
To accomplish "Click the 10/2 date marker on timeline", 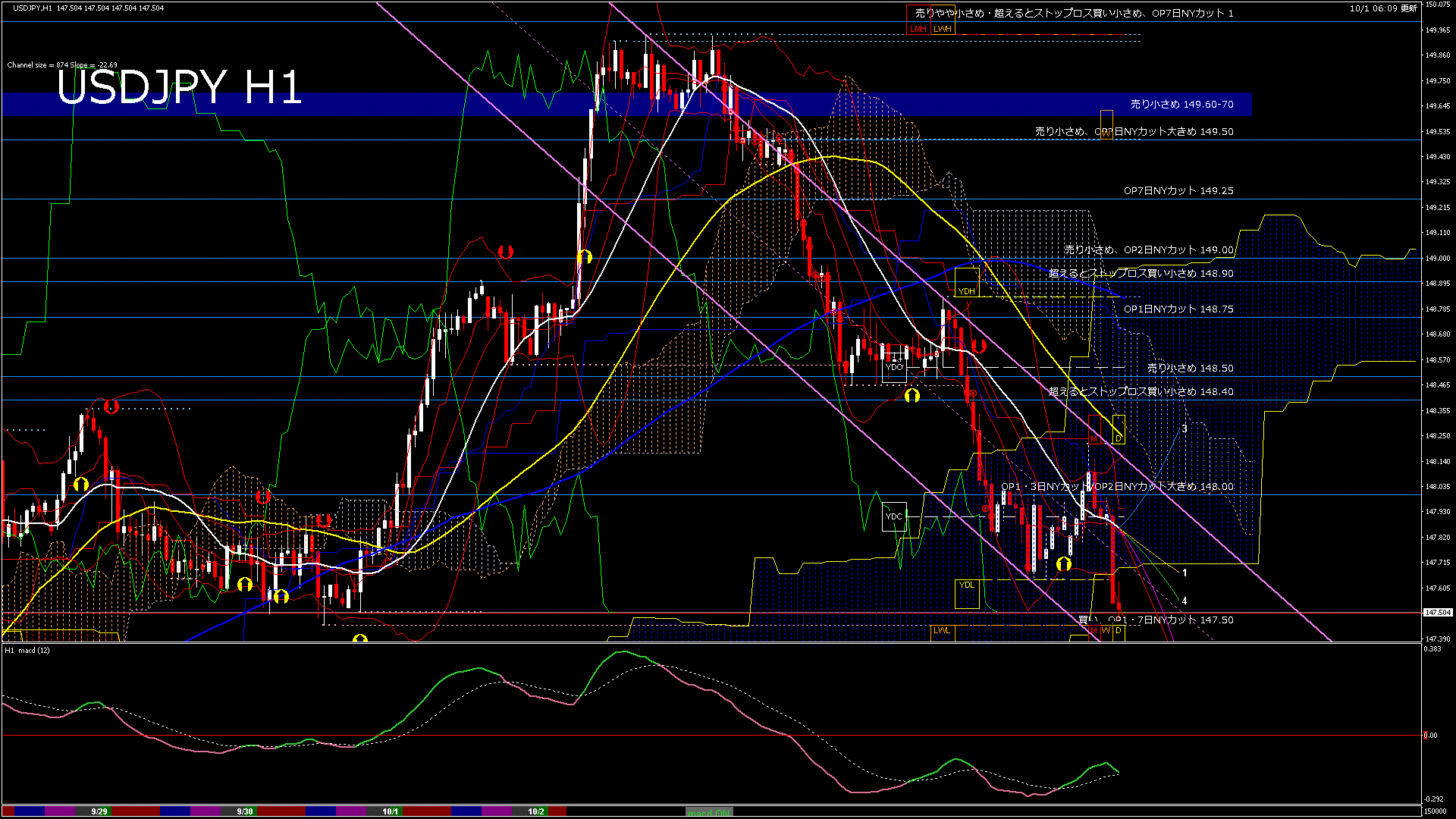I will (536, 811).
